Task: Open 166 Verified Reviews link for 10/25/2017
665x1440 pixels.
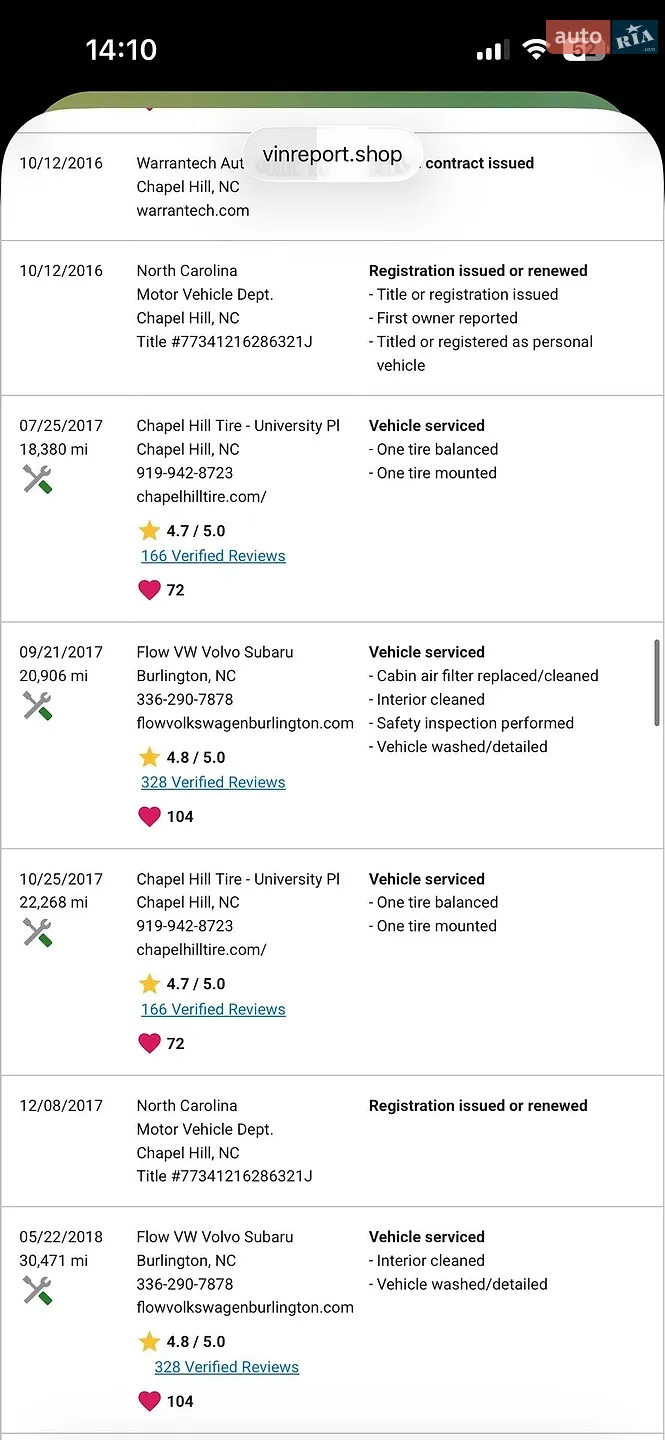Action: [213, 1009]
